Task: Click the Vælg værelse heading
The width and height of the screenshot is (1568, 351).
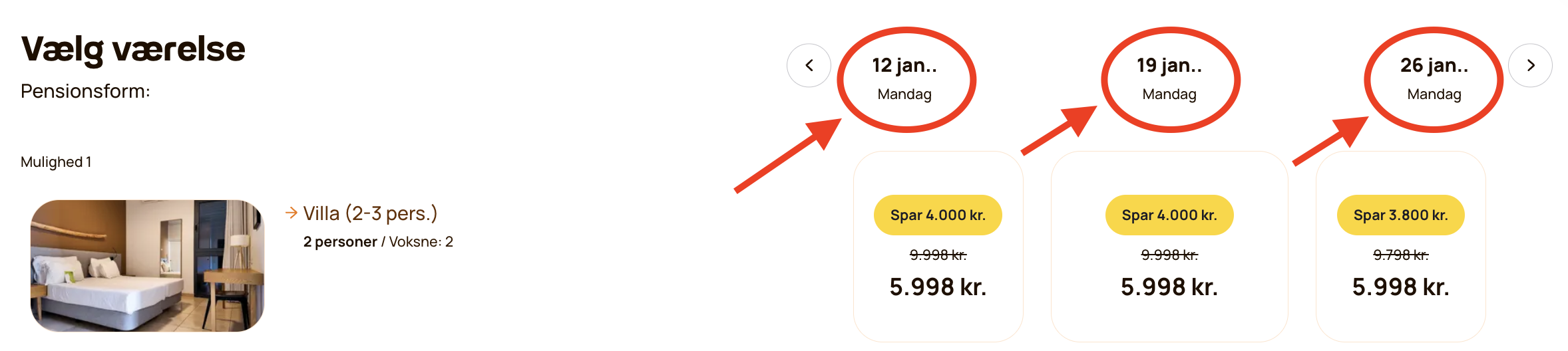Action: (x=133, y=49)
